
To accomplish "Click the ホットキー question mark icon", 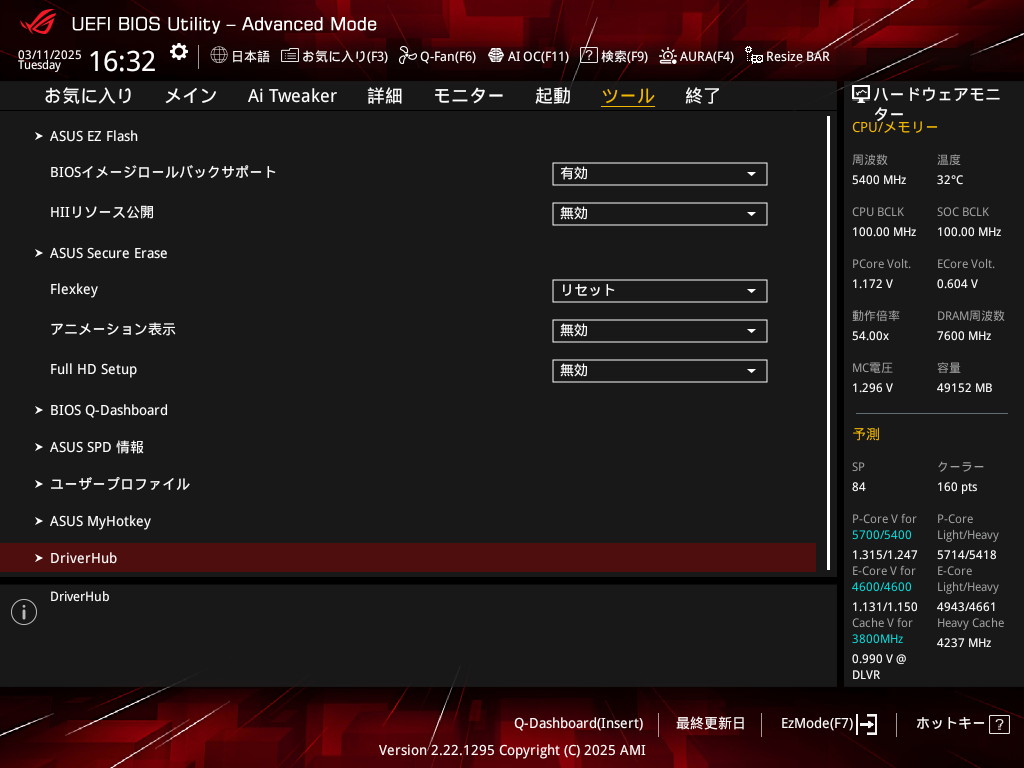I will [x=999, y=724].
